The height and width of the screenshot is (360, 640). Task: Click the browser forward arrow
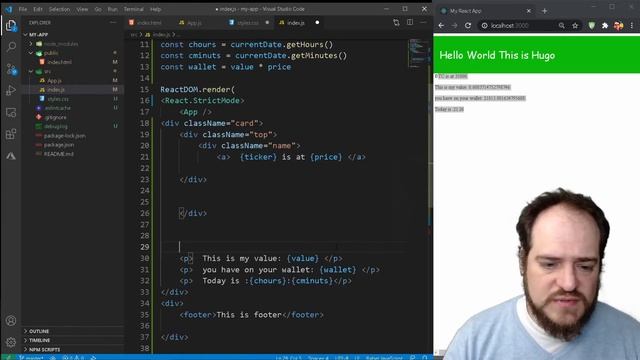tap(454, 25)
